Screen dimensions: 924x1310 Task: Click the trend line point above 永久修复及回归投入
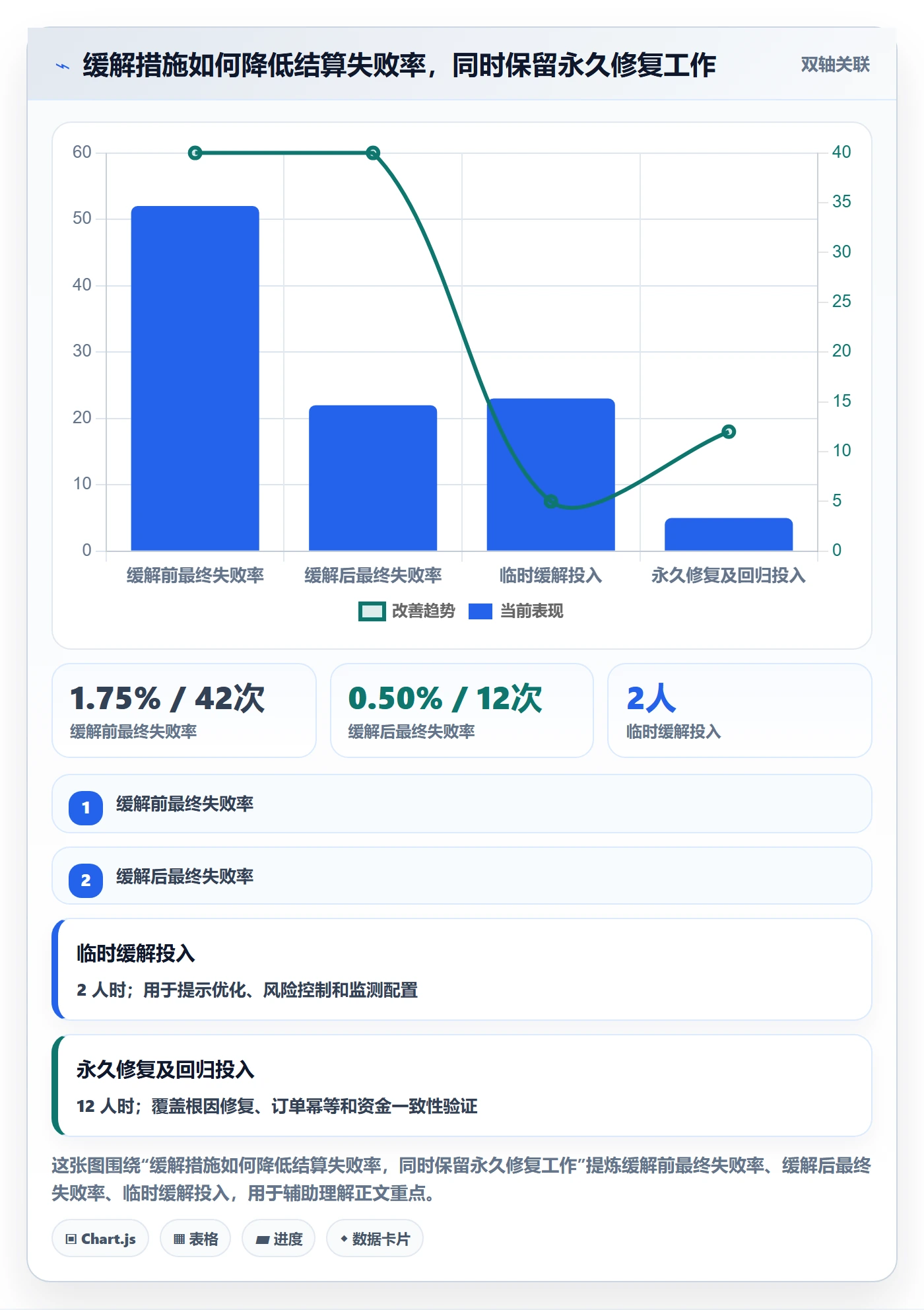(x=729, y=432)
